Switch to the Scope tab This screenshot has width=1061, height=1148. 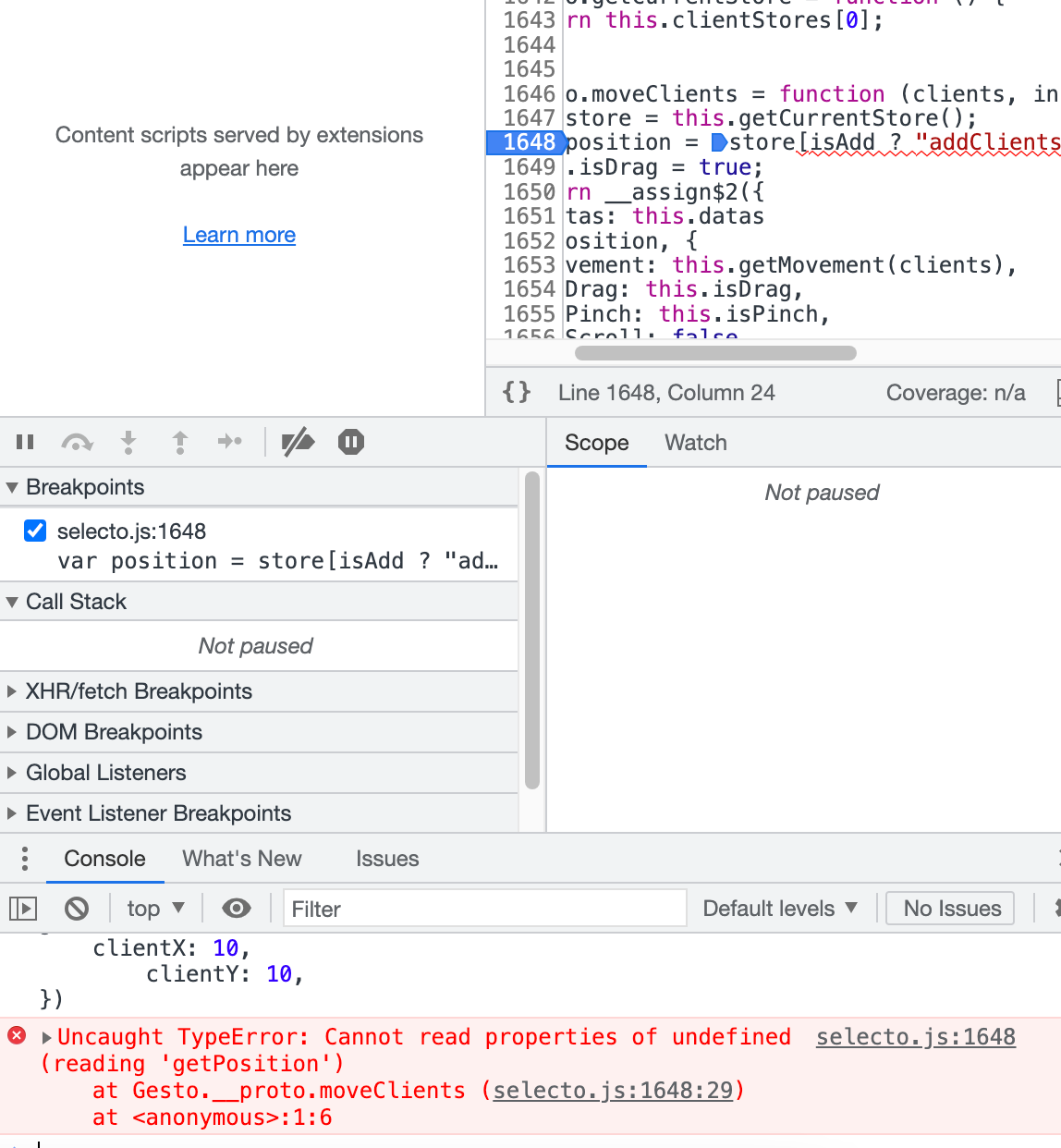coord(597,443)
